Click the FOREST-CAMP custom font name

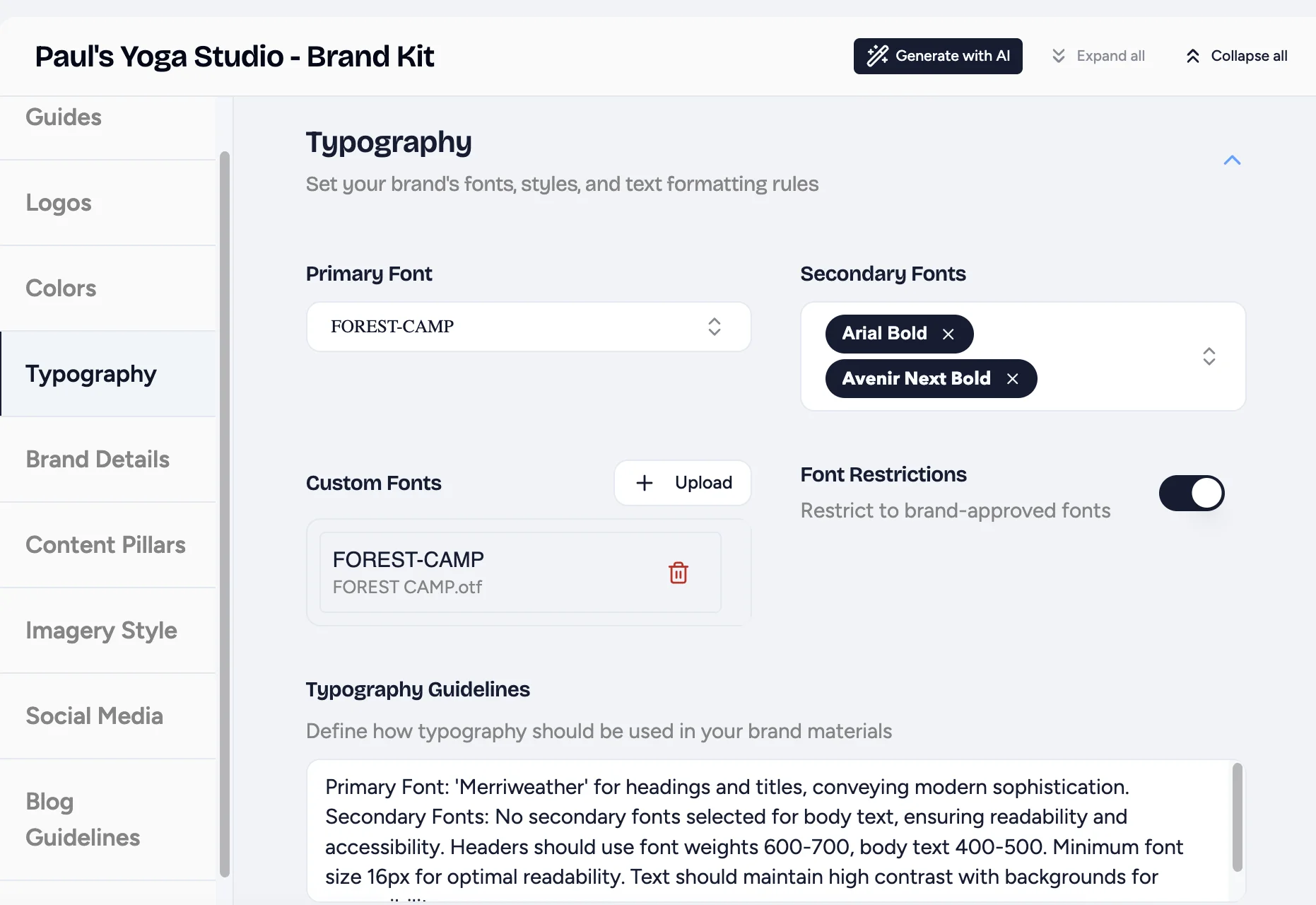click(x=409, y=559)
